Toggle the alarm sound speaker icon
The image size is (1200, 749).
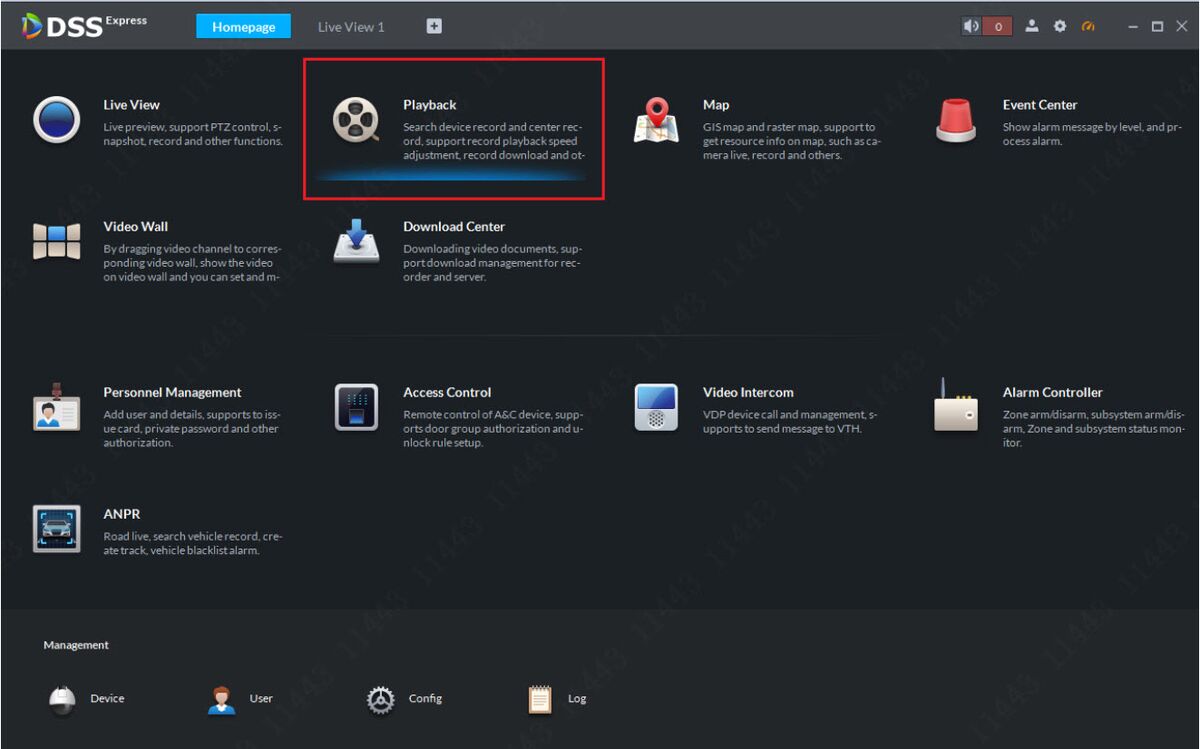tap(971, 27)
